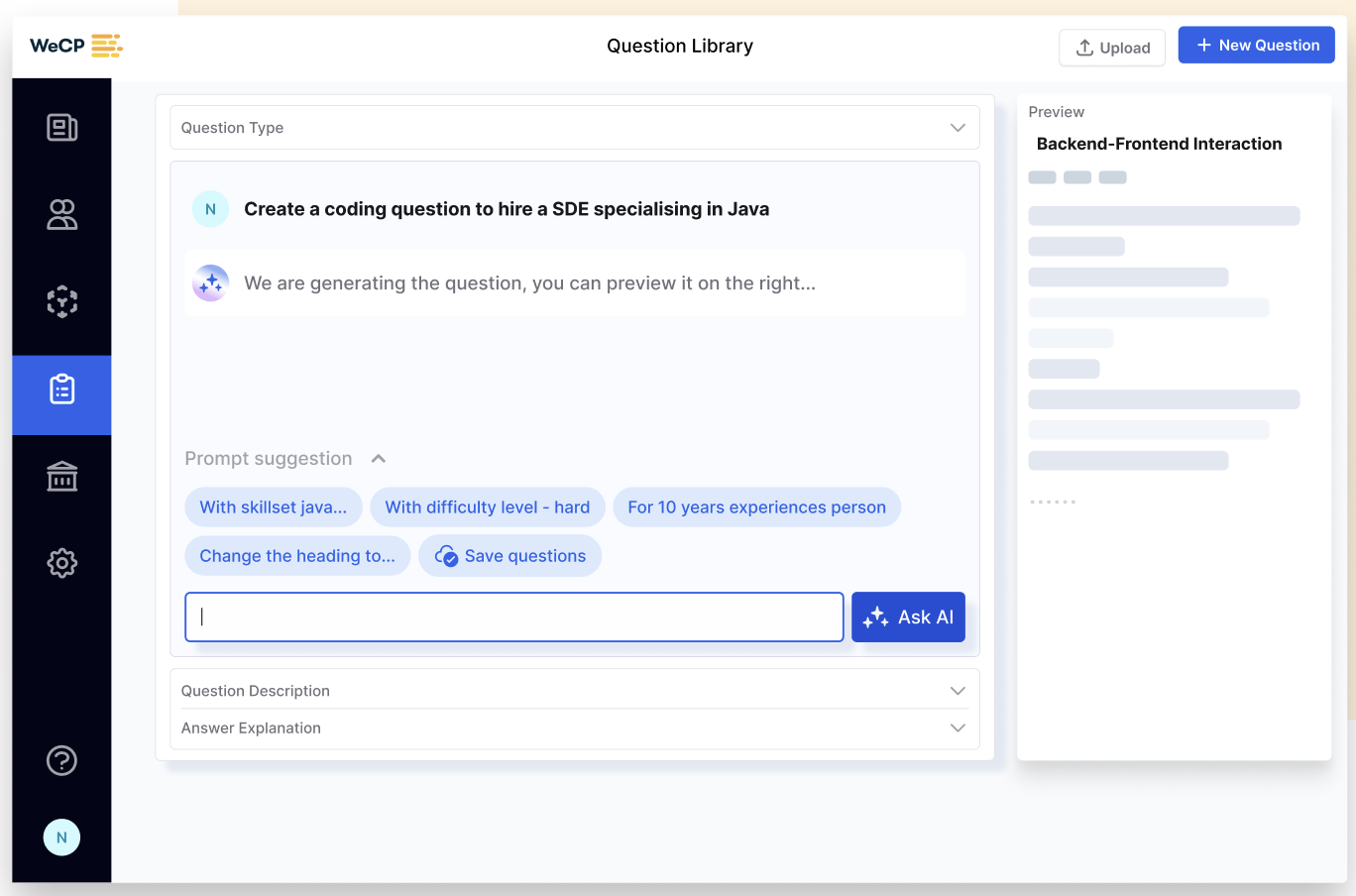Open the candidates people icon in sidebar
1356x896 pixels.
(x=61, y=214)
